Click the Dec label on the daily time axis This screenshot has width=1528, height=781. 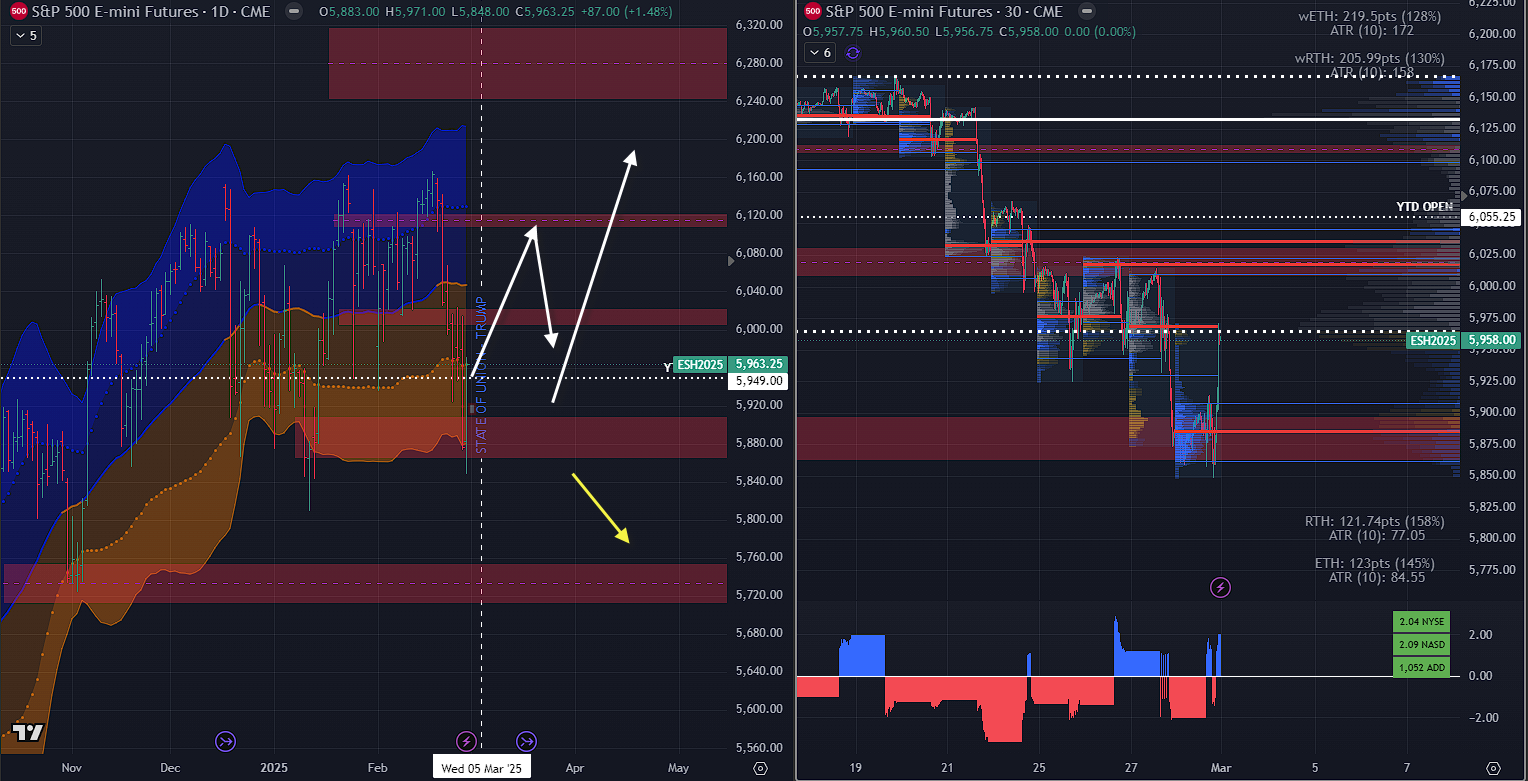tap(169, 768)
